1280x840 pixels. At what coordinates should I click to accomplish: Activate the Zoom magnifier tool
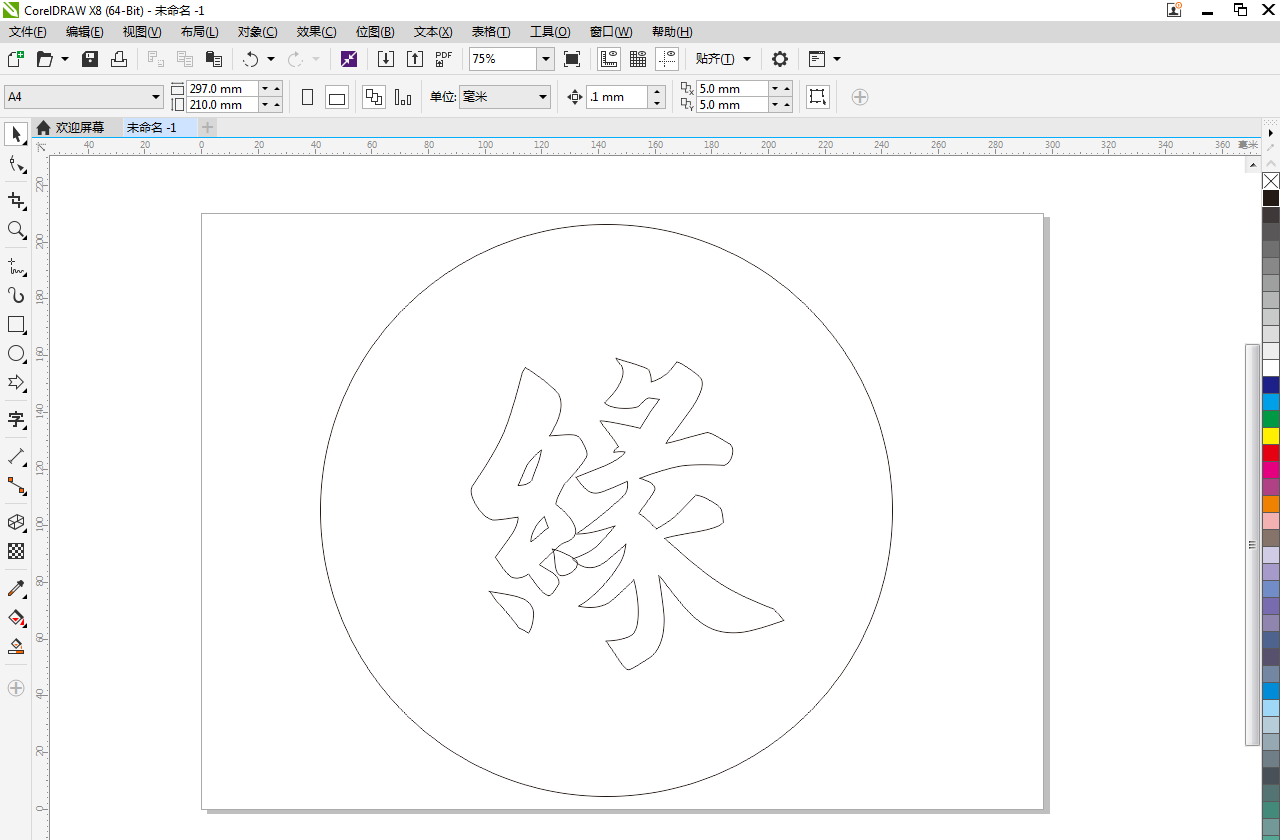point(16,230)
